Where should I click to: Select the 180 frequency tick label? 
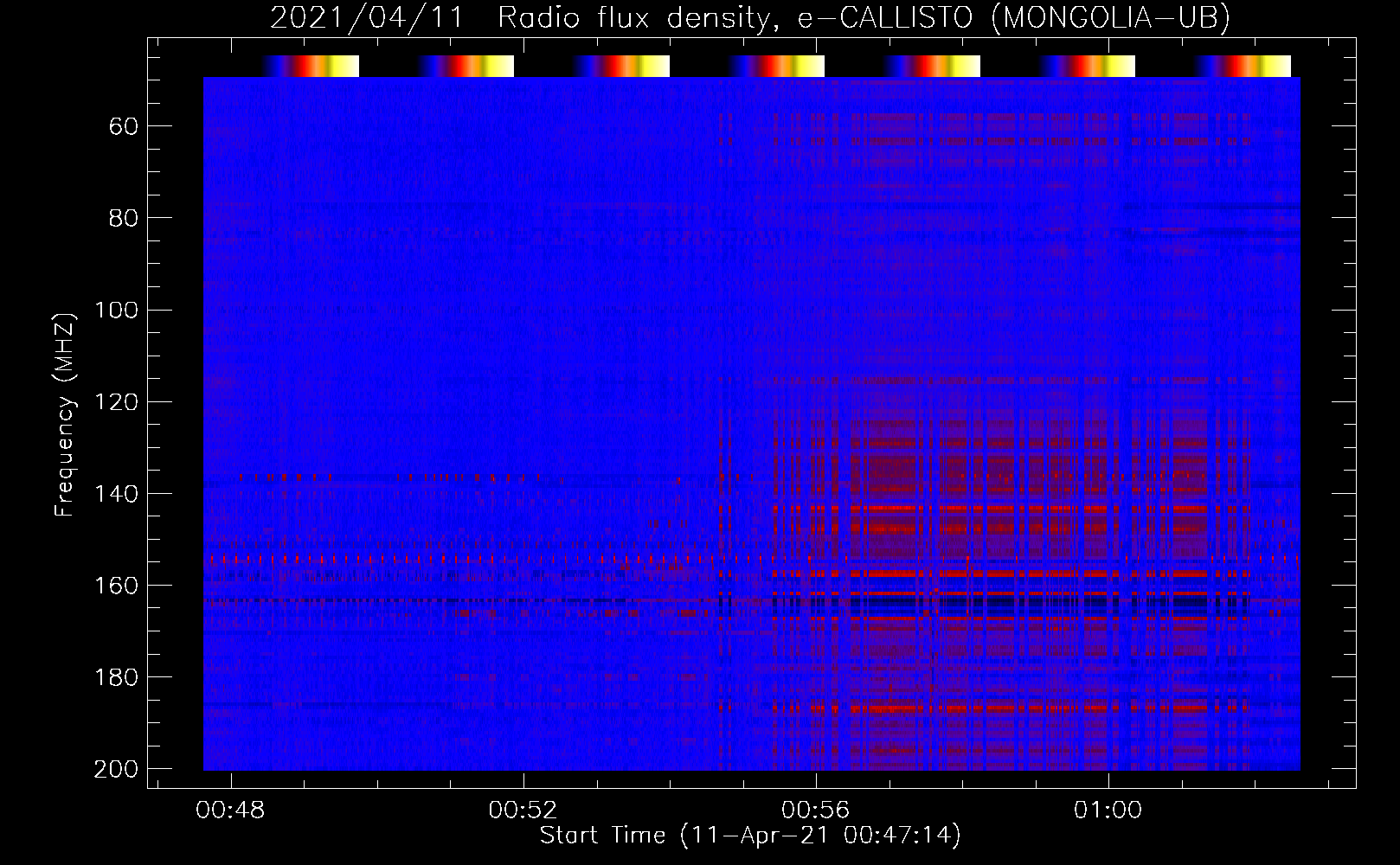pos(116,677)
